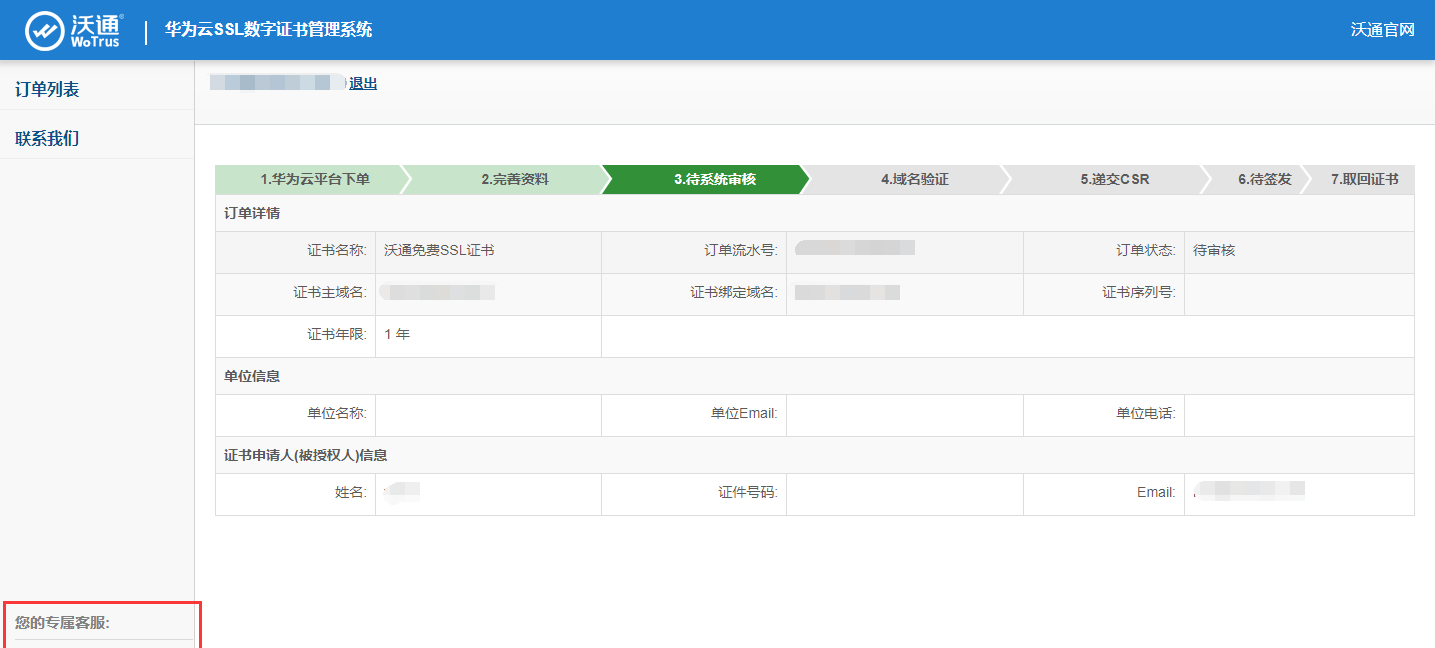
Task: Select step 7.取回证书
Action: click(1364, 180)
